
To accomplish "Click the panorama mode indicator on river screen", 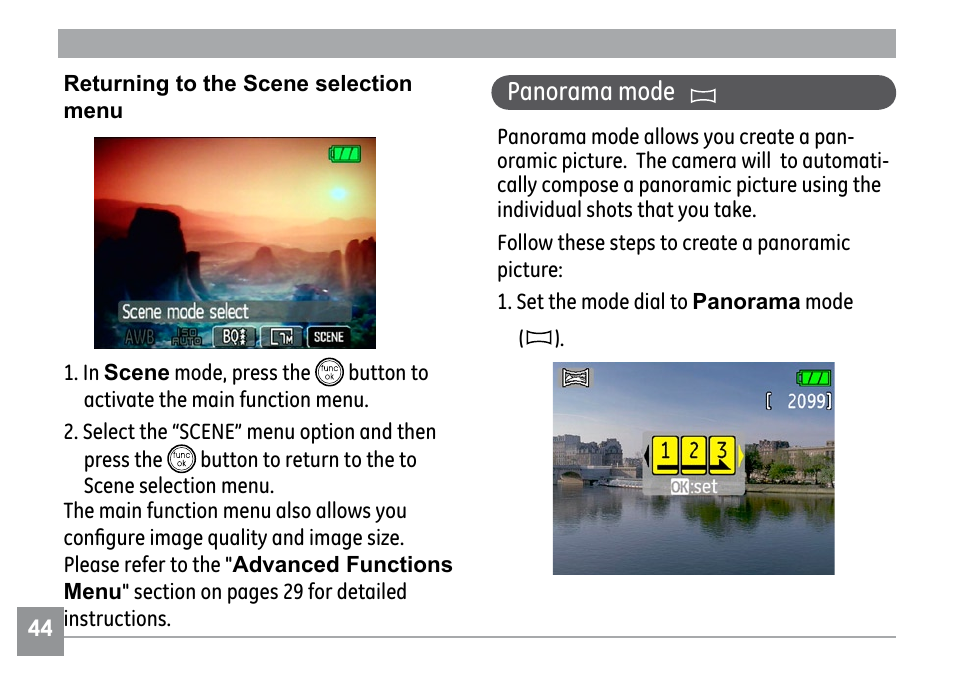I will pos(575,378).
